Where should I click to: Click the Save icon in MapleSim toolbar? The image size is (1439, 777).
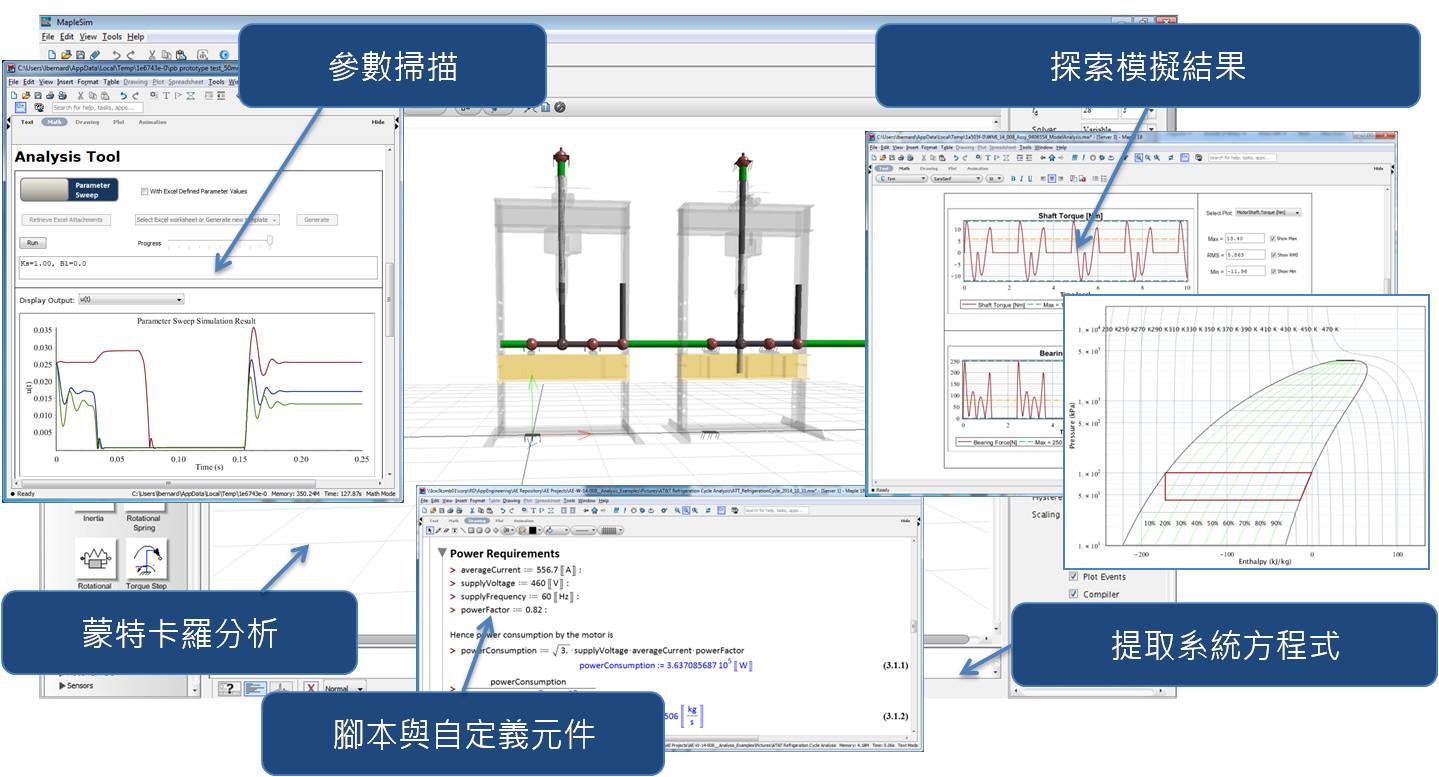80,55
